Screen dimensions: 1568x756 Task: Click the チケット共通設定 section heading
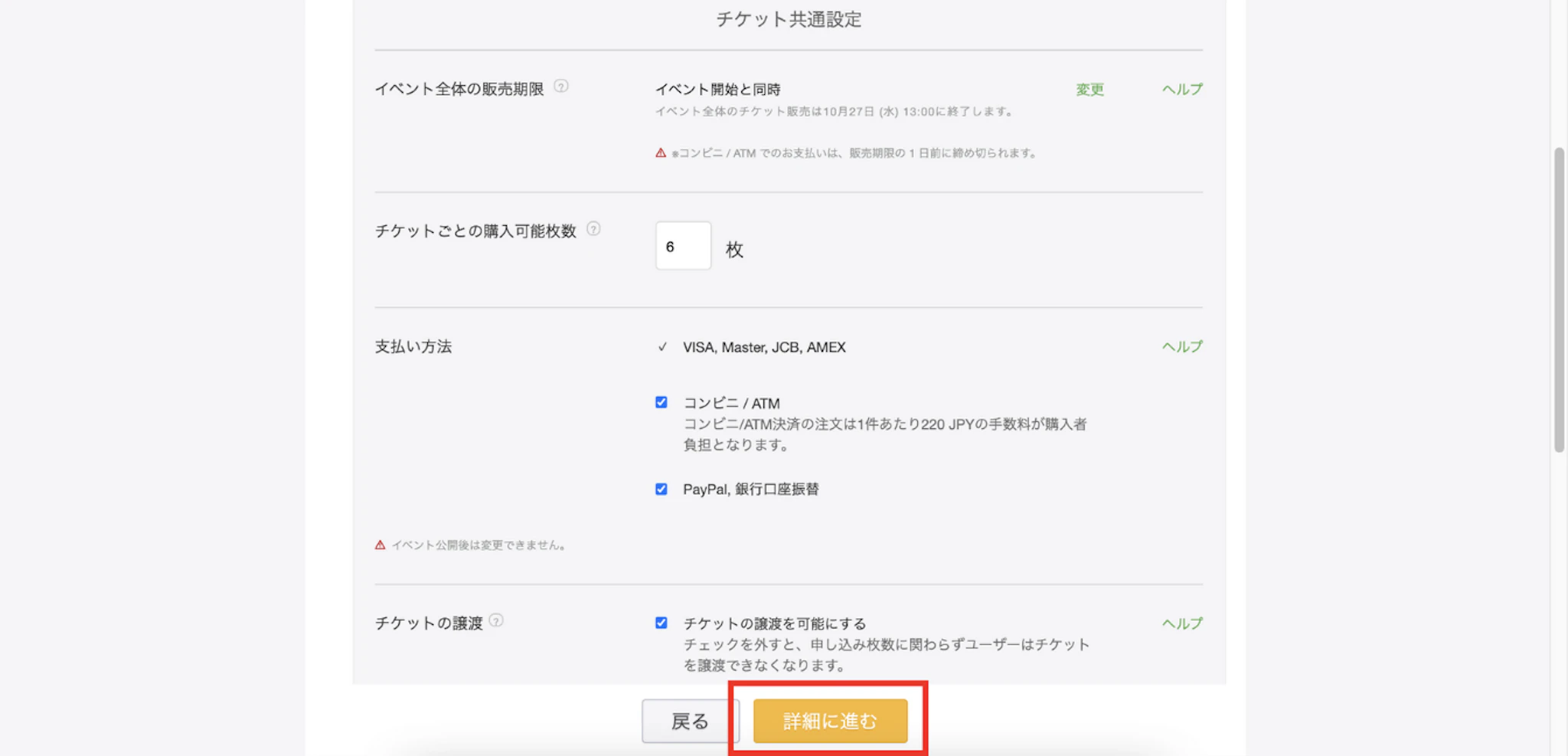click(789, 19)
